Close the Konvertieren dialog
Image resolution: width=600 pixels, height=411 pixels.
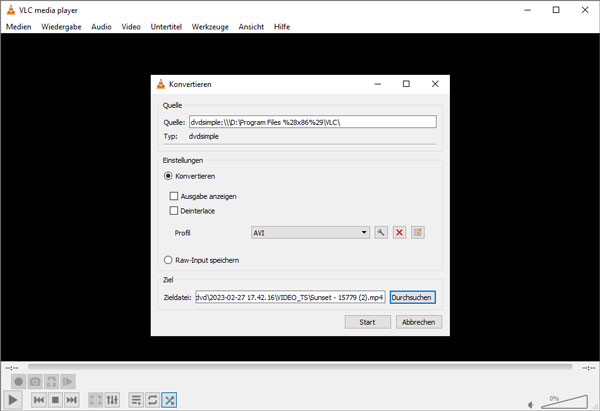(x=435, y=84)
